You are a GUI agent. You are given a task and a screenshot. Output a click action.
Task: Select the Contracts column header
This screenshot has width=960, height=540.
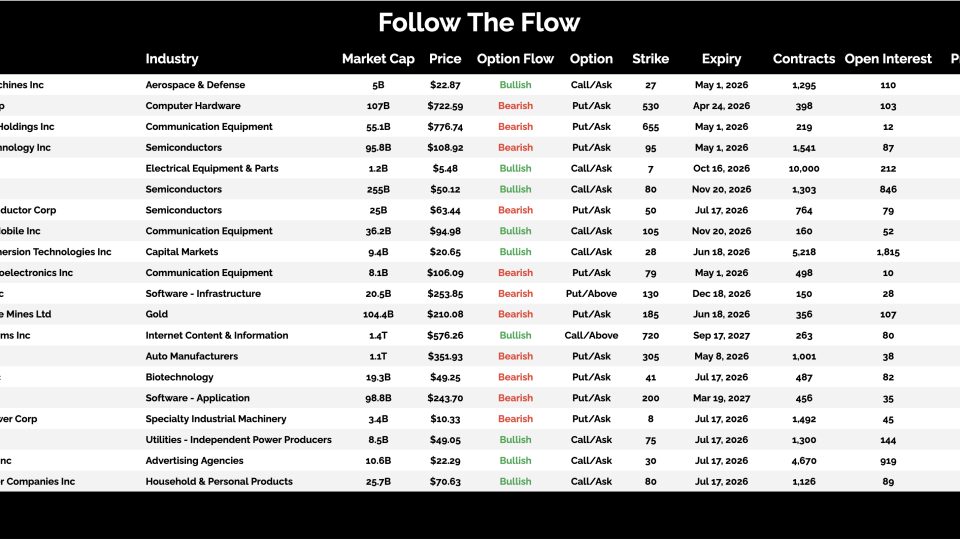tap(803, 59)
